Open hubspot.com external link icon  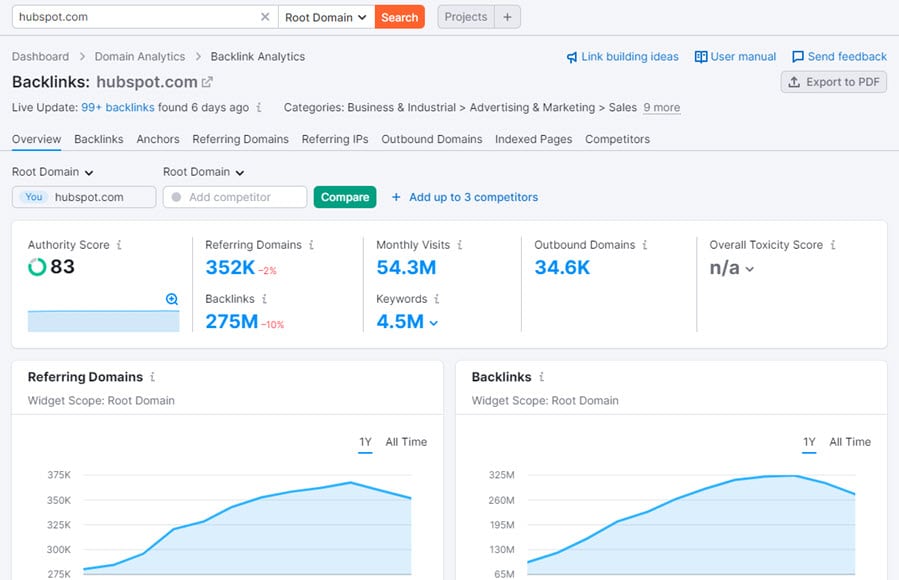pos(207,82)
